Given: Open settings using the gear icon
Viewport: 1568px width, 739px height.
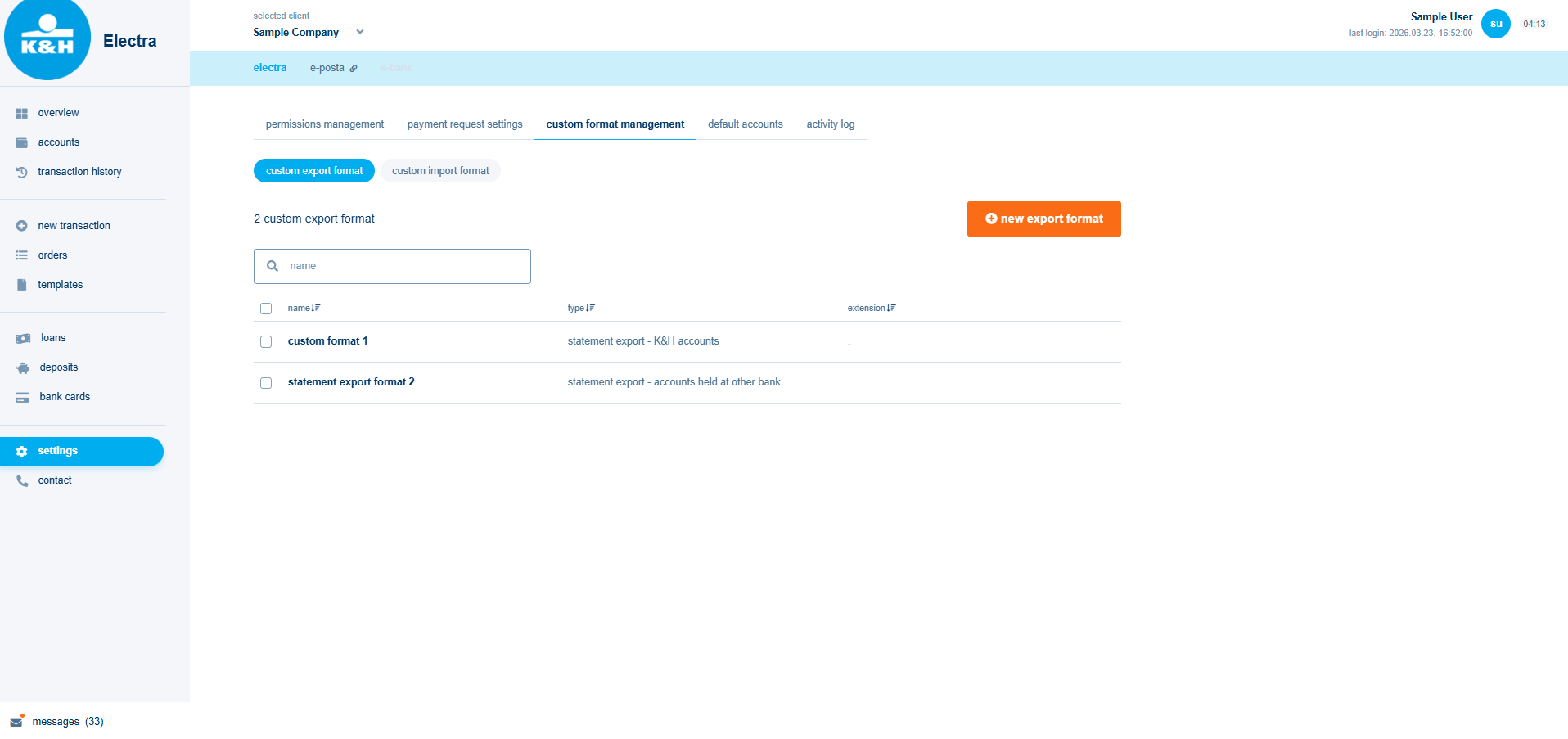Looking at the screenshot, I should tap(21, 451).
